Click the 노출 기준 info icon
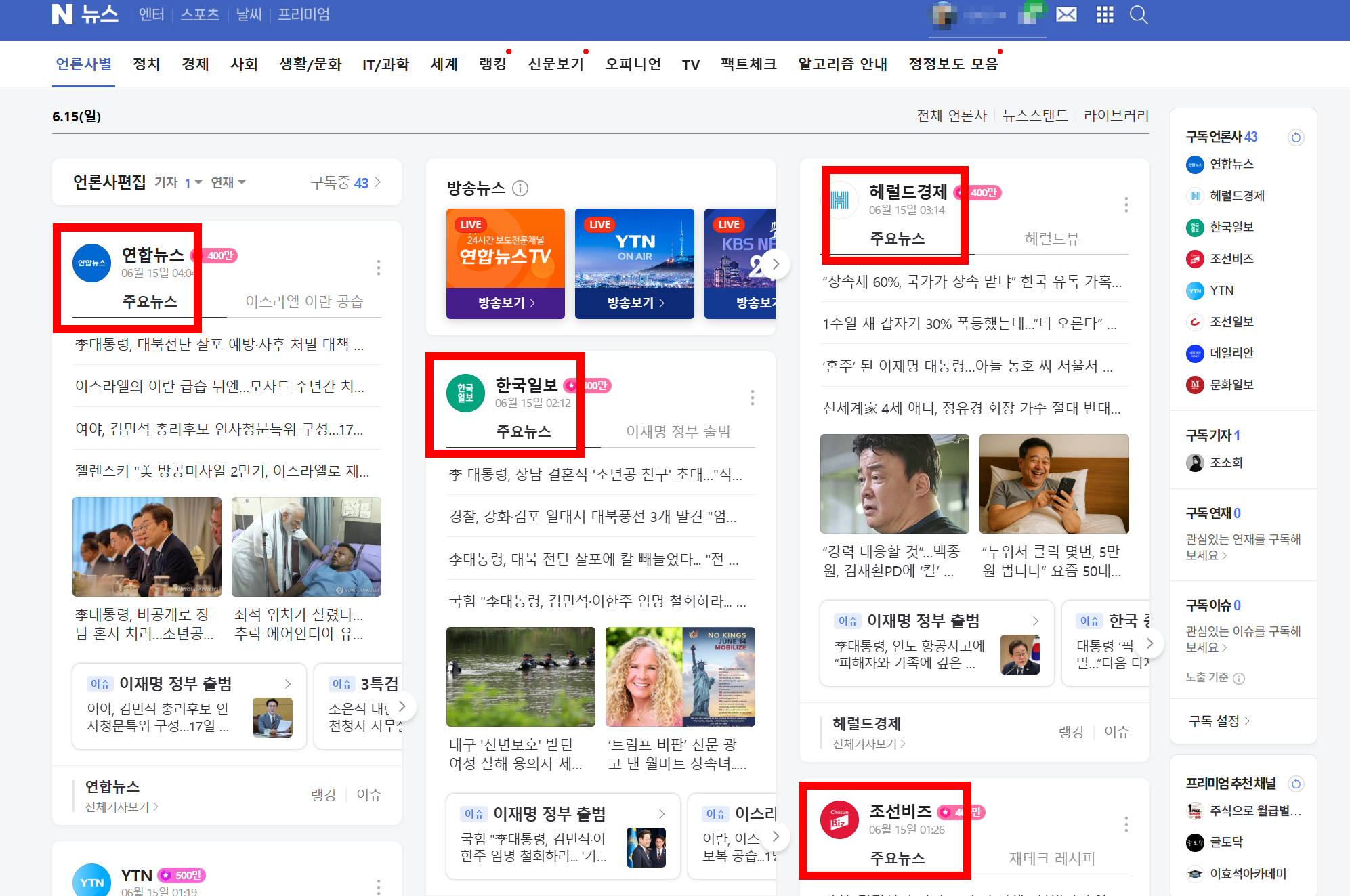Image resolution: width=1350 pixels, height=896 pixels. pyautogui.click(x=1239, y=678)
